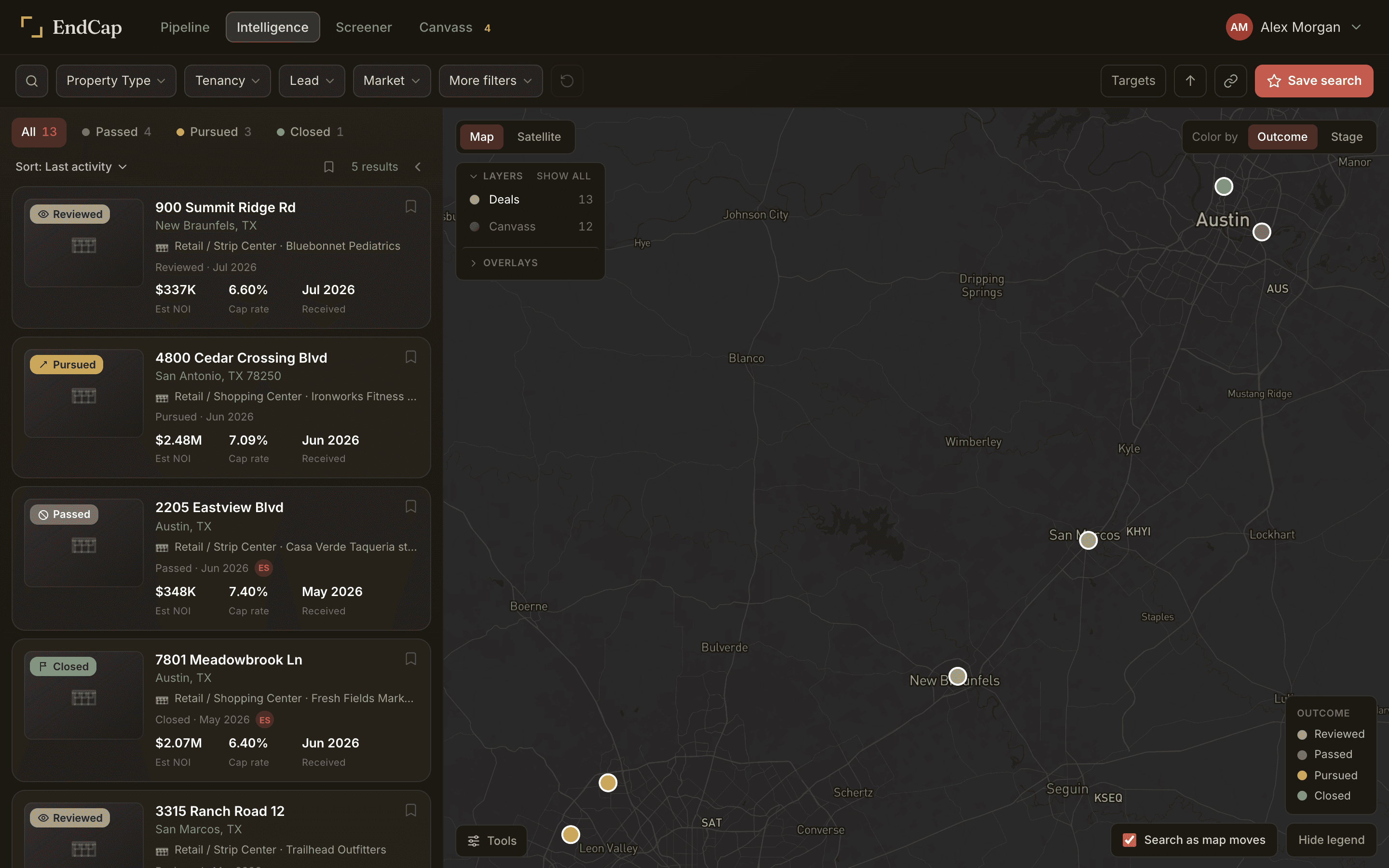Click the Pursued swatch in the legend

coord(1302,775)
